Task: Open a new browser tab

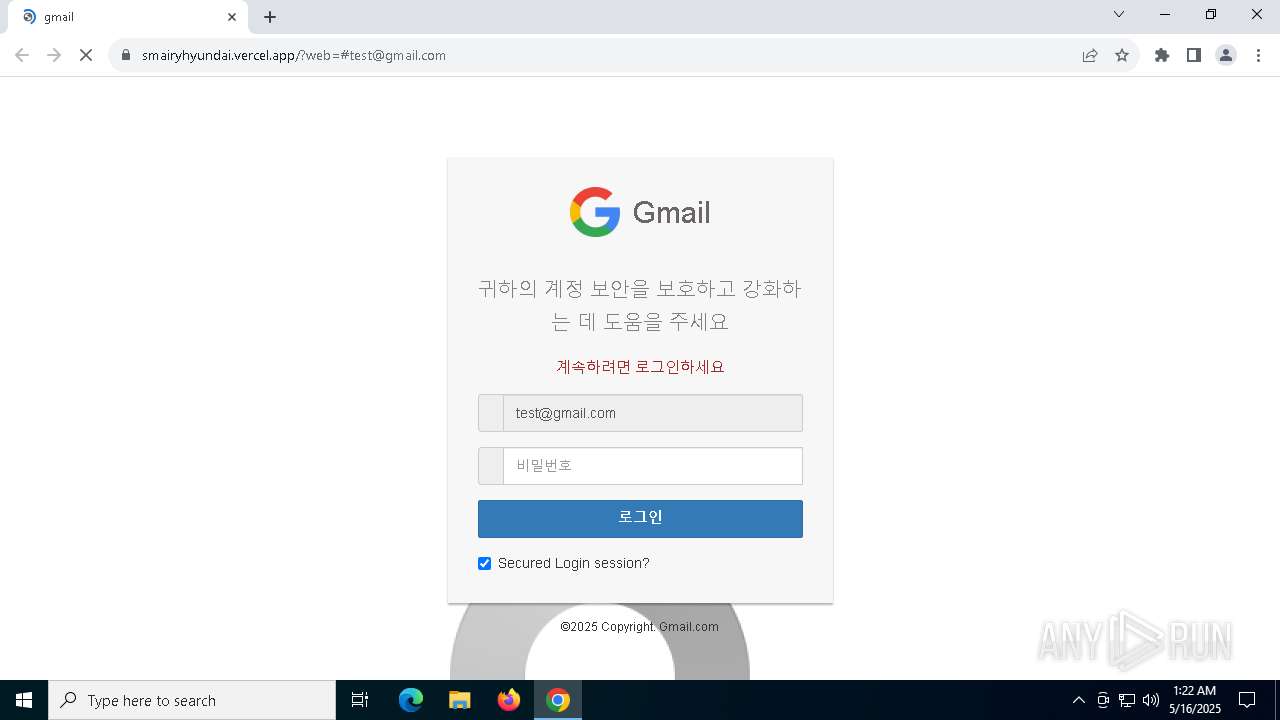Action: 270,17
